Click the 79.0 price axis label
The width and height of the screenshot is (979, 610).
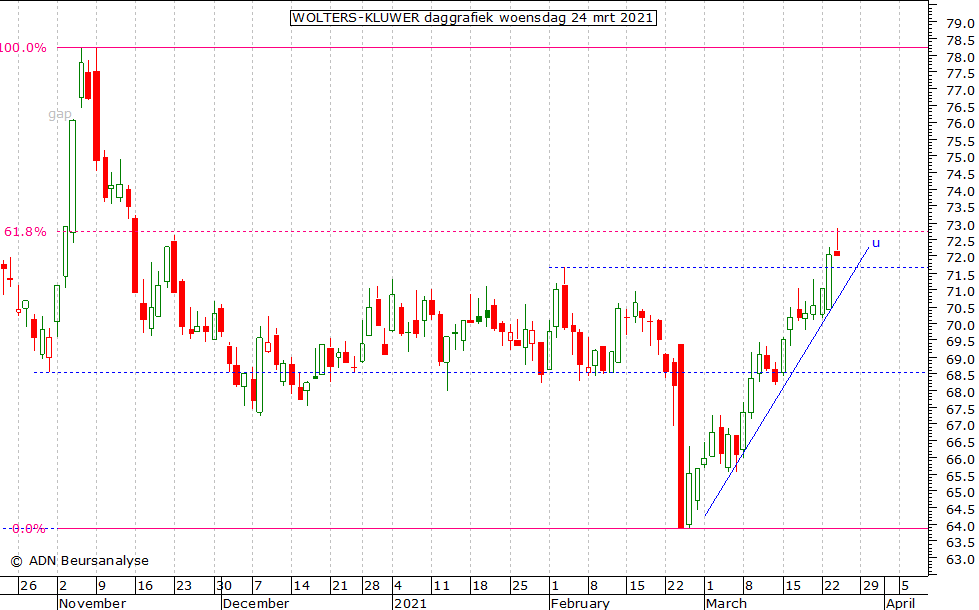[x=960, y=24]
